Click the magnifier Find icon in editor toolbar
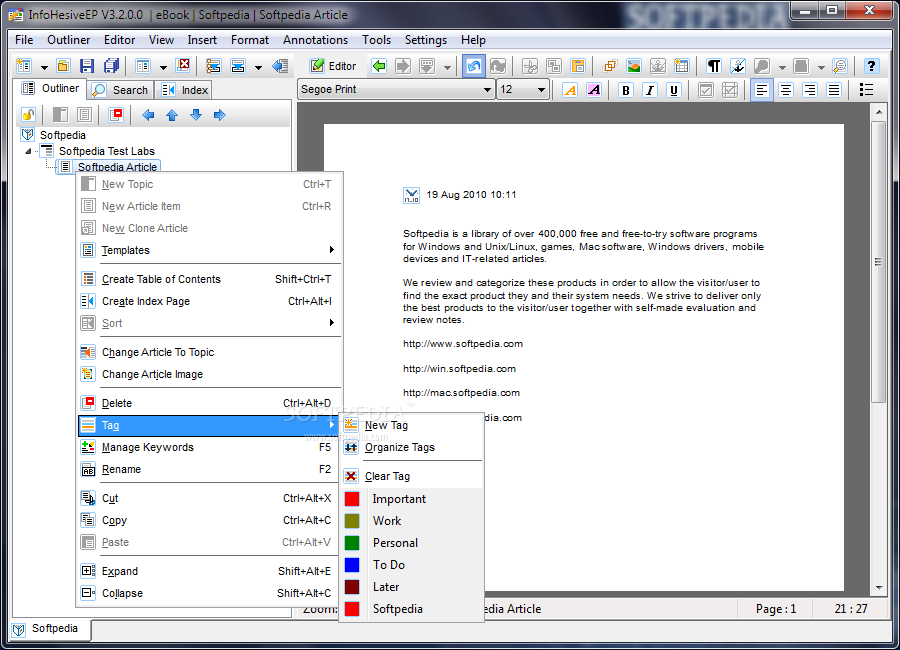Viewport: 900px width, 650px height. [x=839, y=66]
